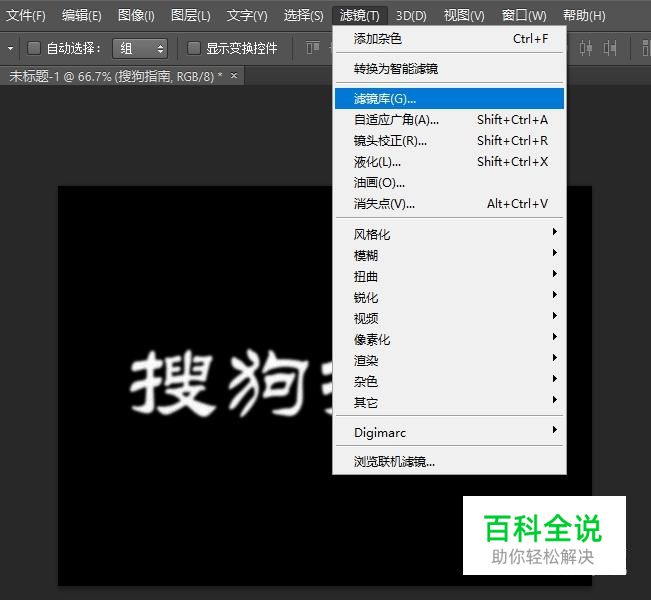Click the distribute horizontal centers icon
This screenshot has width=651, height=600.
coord(585,48)
